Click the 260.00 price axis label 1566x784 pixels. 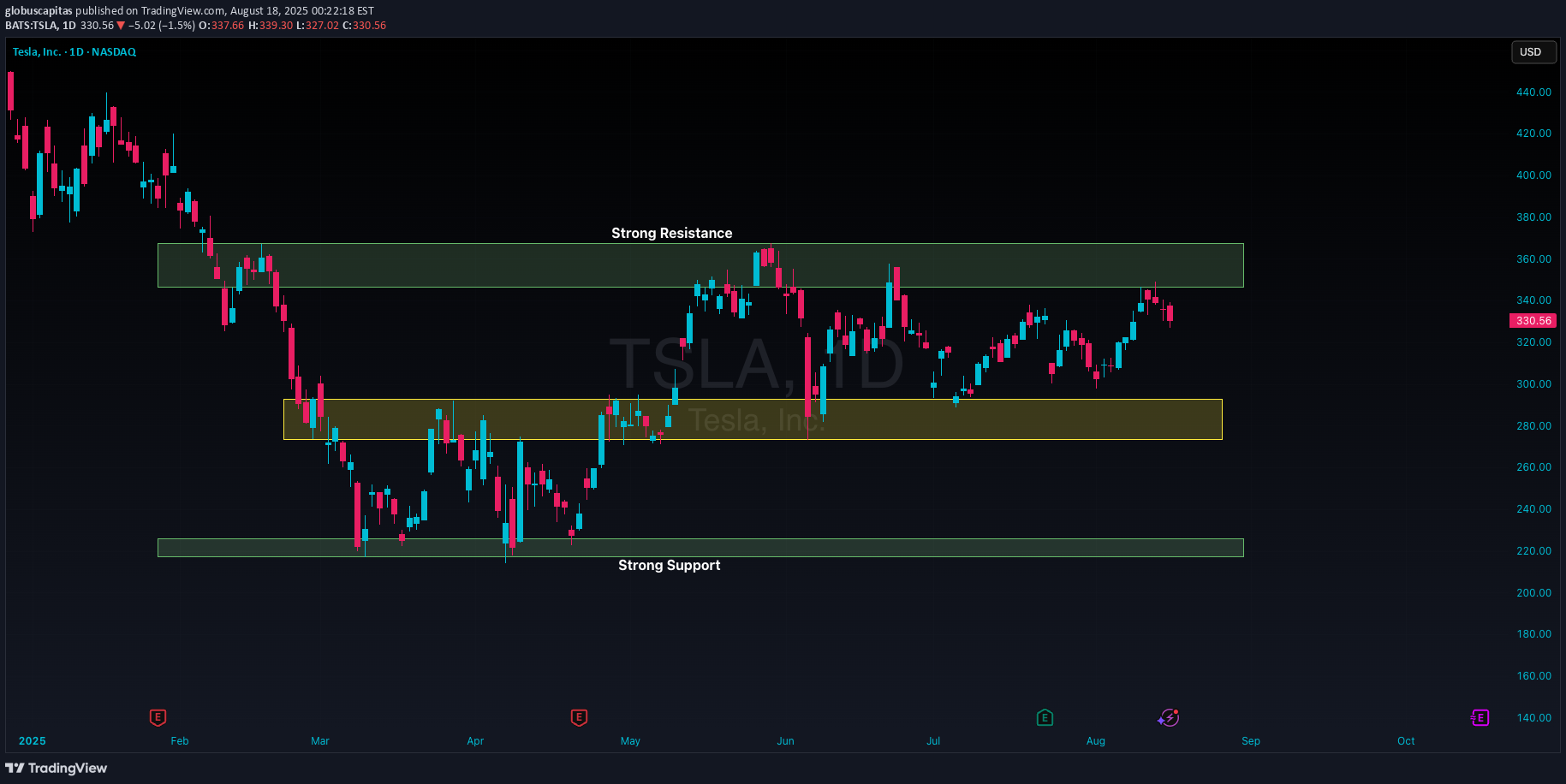[1533, 467]
